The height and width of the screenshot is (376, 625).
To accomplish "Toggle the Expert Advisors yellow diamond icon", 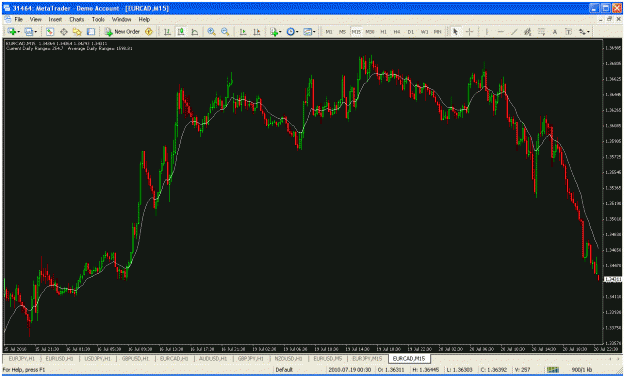I will tap(149, 31).
